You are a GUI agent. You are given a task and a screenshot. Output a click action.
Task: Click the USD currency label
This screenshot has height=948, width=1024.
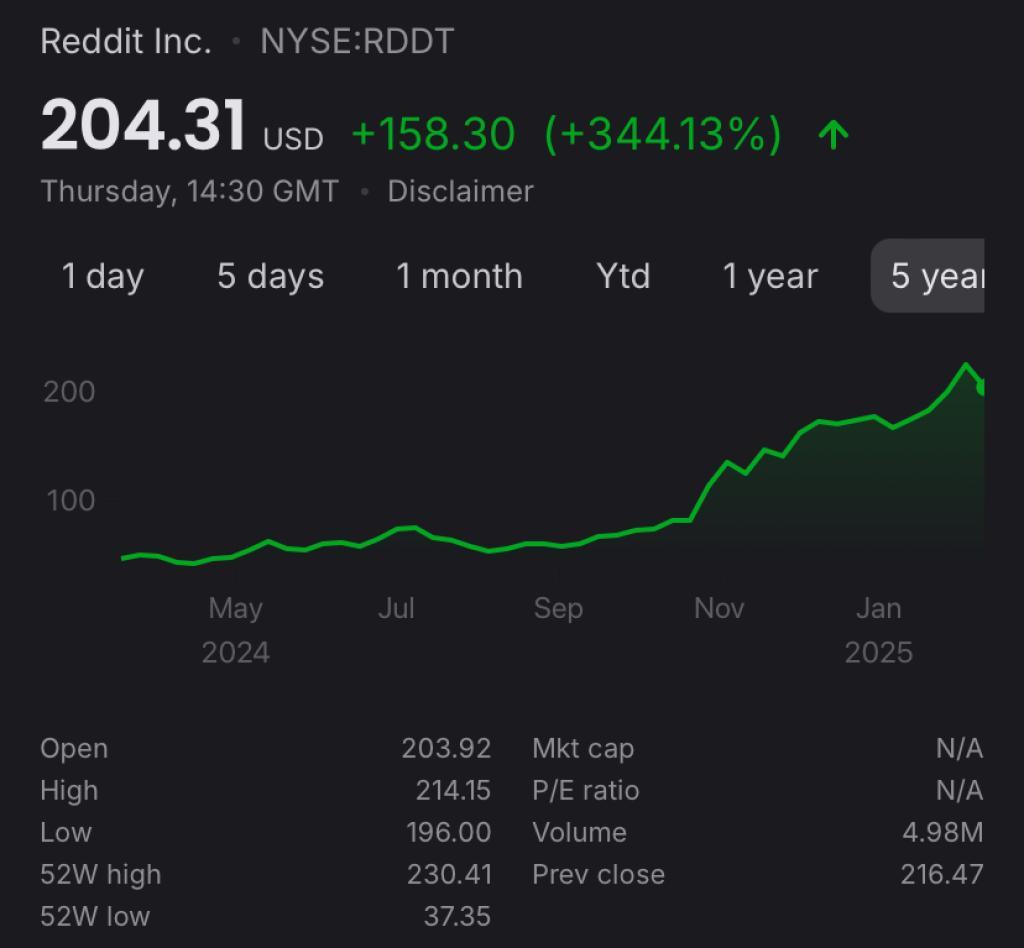pos(293,139)
